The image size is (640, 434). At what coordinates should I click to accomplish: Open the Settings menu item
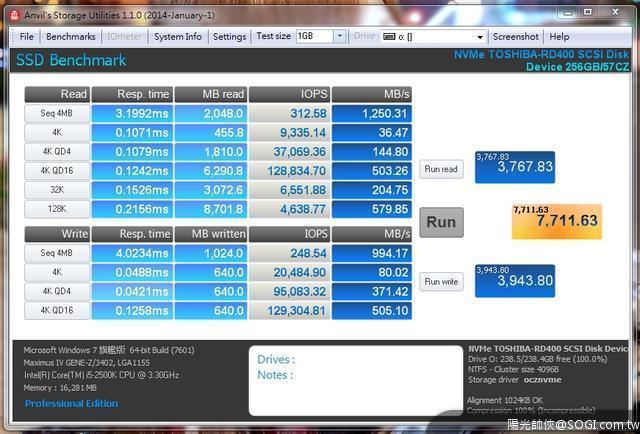pos(229,37)
